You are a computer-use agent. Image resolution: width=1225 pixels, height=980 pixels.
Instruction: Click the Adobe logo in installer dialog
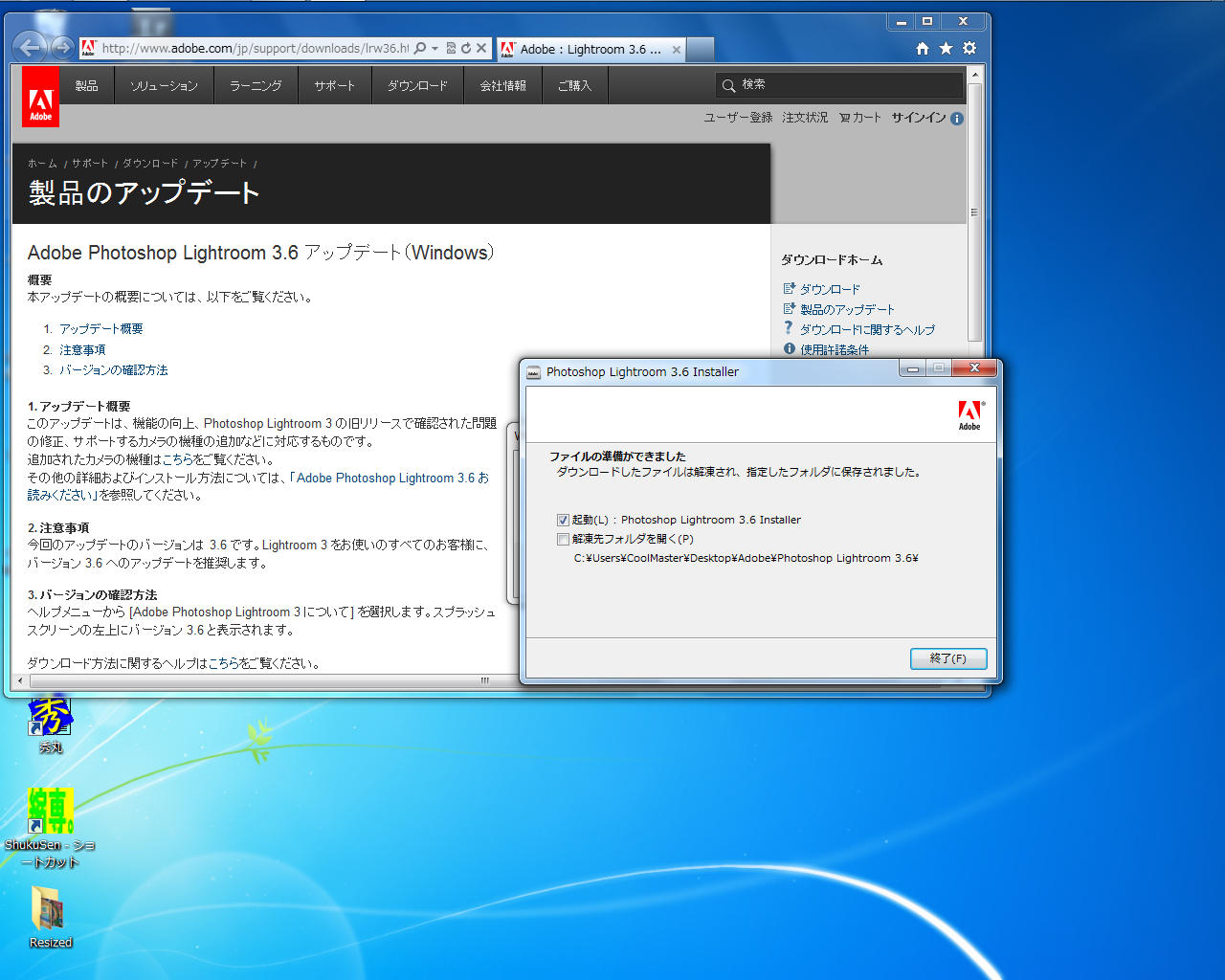coord(970,414)
